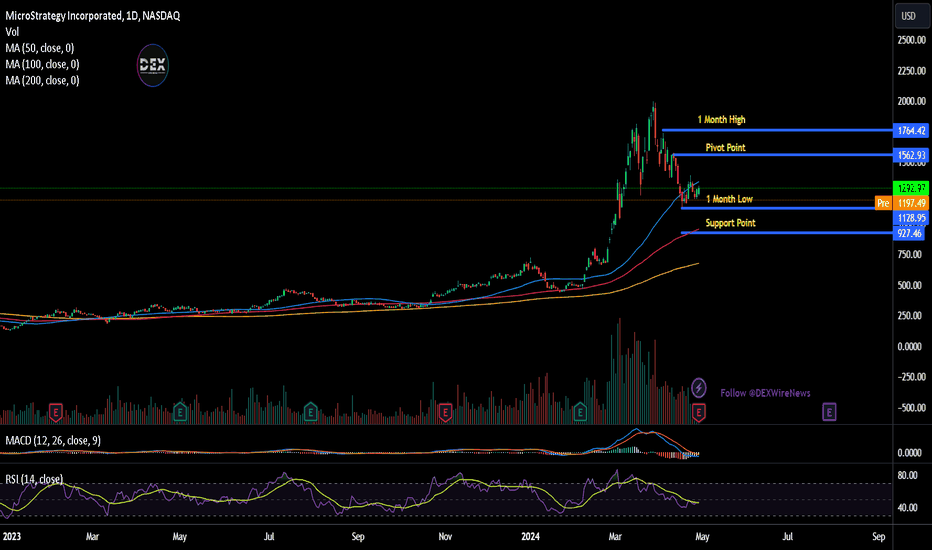Select the RSI (14, close) legend
The image size is (932, 550).
coord(34,479)
